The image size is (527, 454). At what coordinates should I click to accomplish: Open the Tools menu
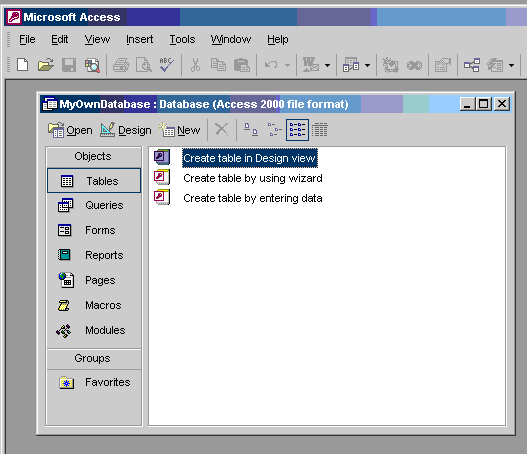point(182,39)
